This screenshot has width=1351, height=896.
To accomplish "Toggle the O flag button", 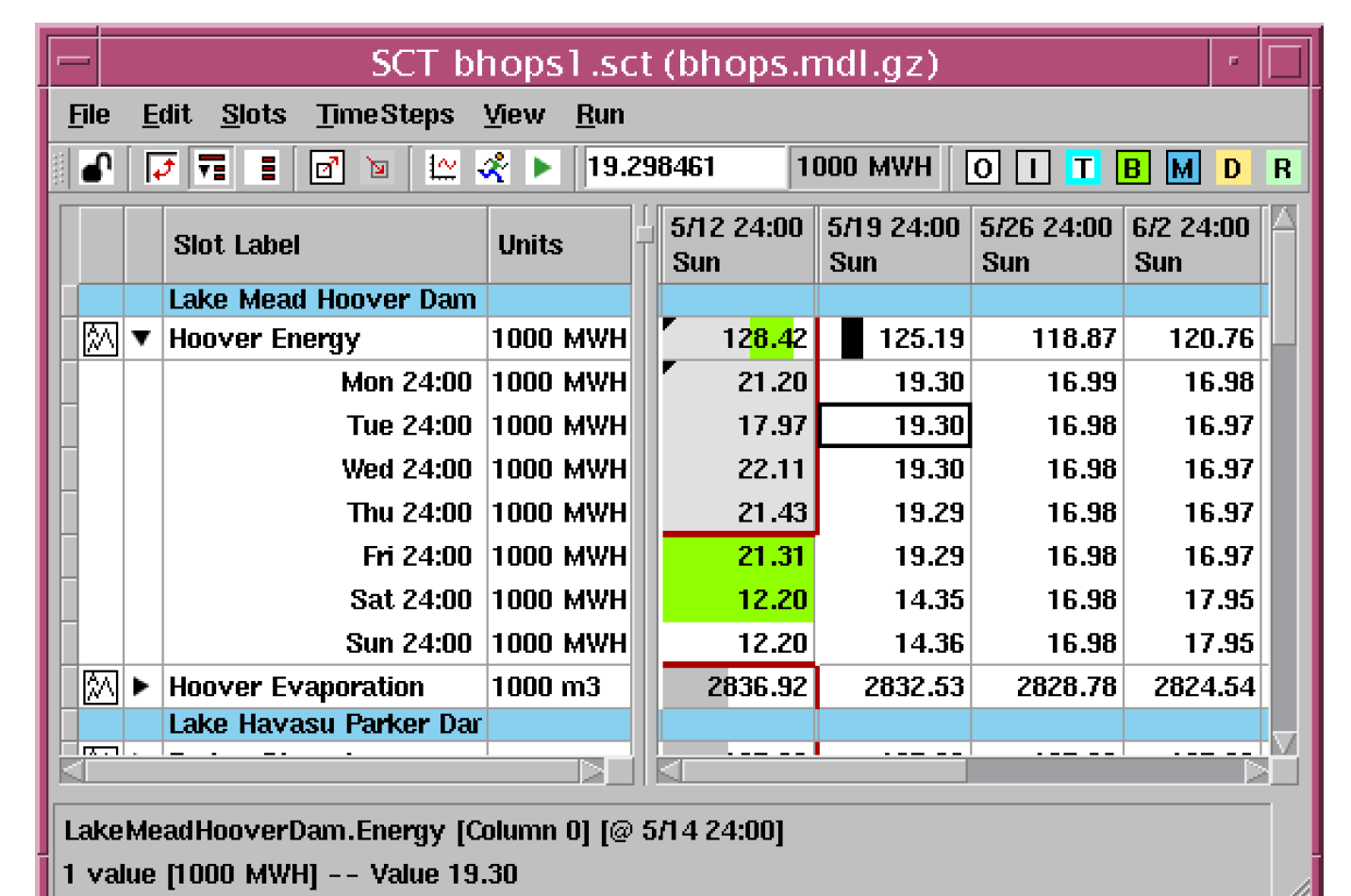I will point(982,169).
